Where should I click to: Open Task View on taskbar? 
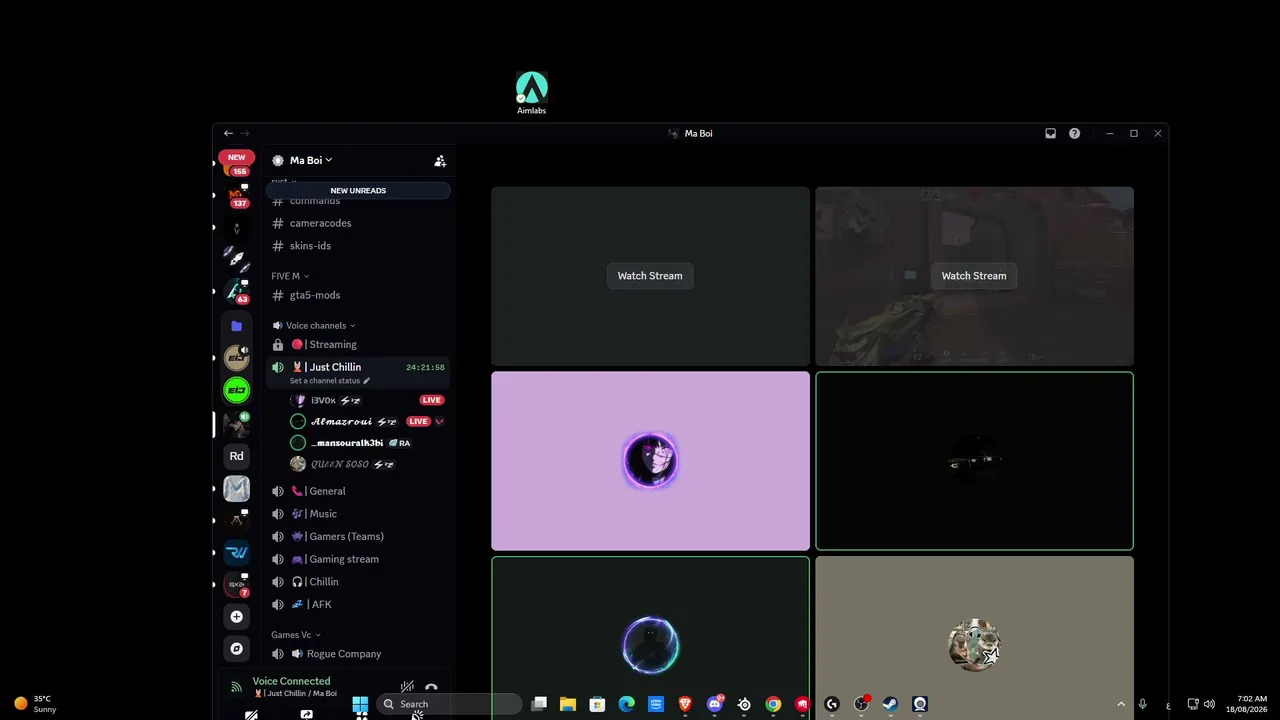[539, 704]
